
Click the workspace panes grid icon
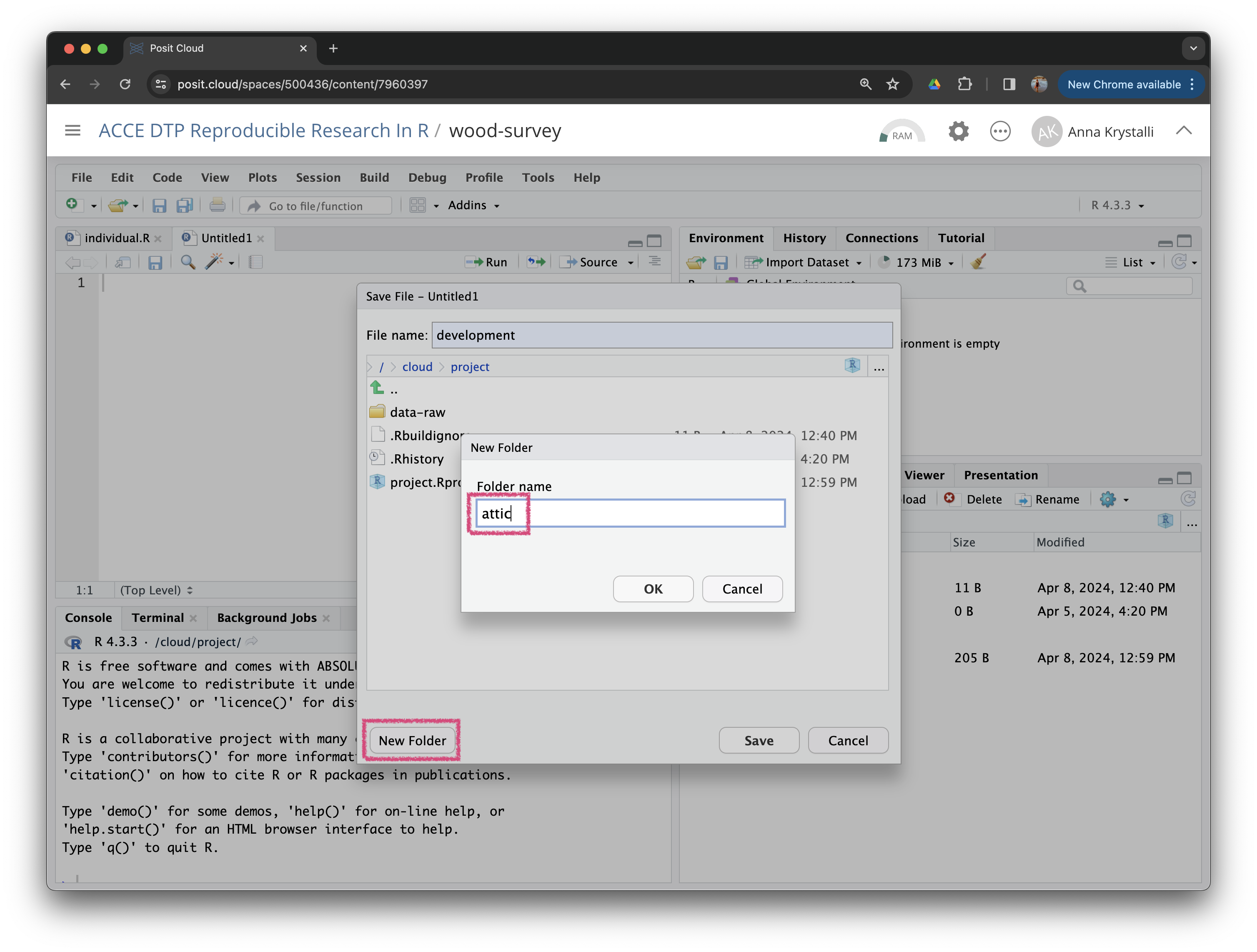point(418,205)
